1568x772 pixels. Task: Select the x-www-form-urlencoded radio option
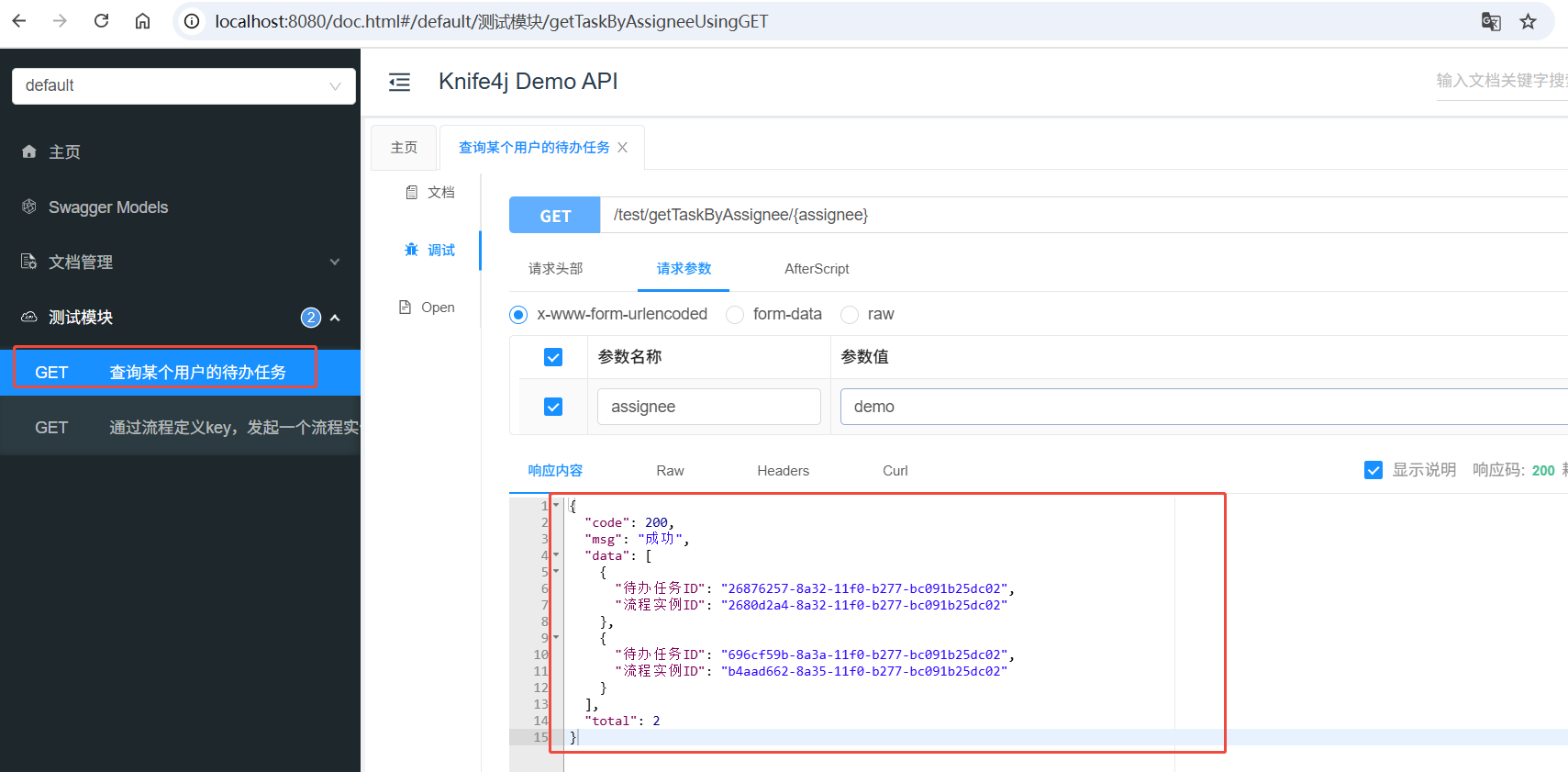click(x=518, y=315)
